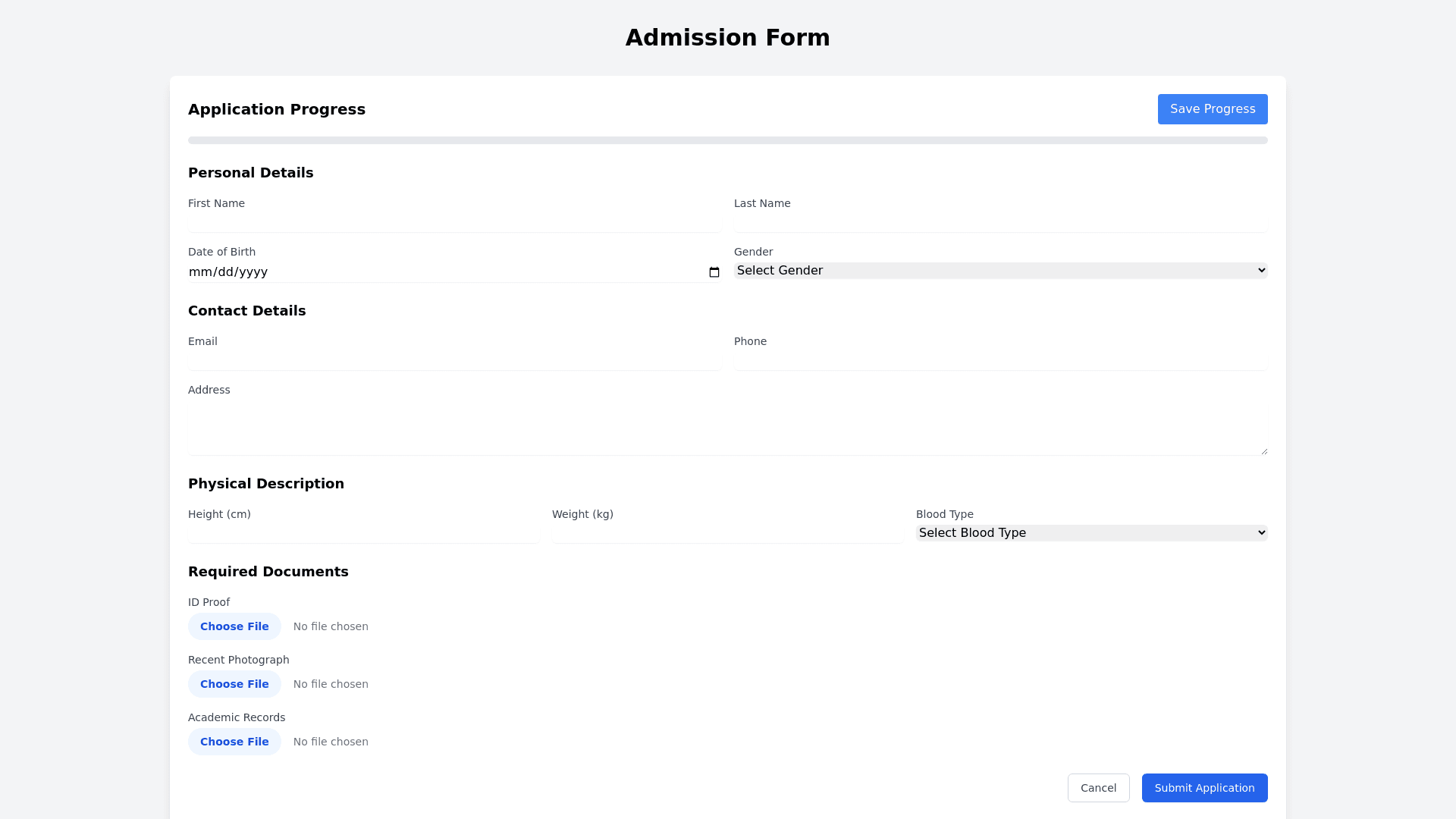Focus the Phone input field
Viewport: 1456px width, 819px height.
click(1000, 360)
